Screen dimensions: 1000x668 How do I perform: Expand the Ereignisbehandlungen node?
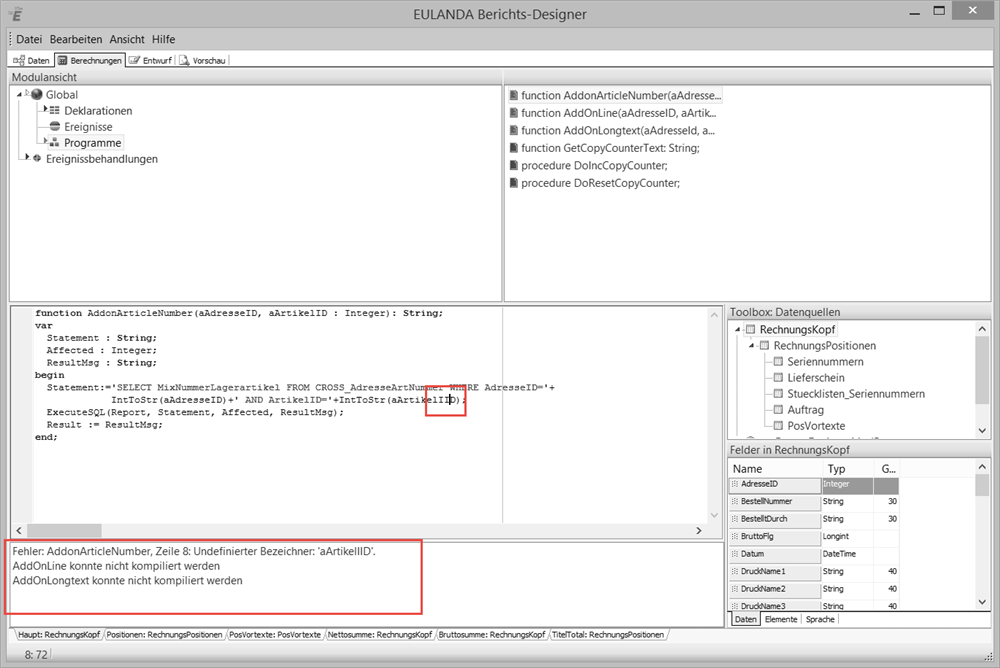coord(27,156)
